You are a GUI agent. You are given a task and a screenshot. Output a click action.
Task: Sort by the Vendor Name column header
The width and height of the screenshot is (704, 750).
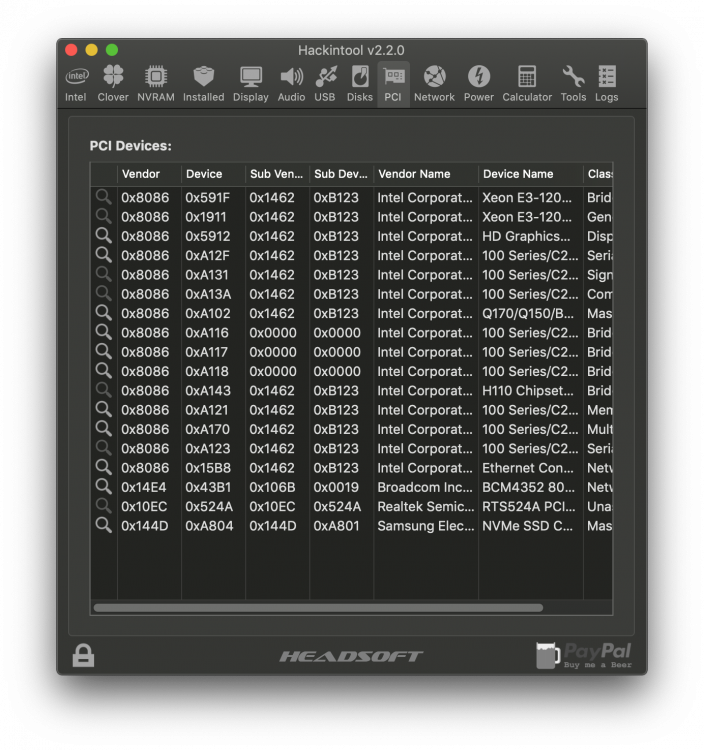(x=426, y=174)
